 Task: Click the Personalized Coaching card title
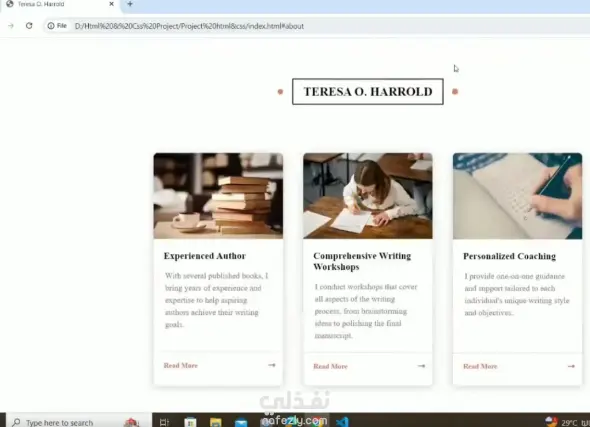pos(509,256)
